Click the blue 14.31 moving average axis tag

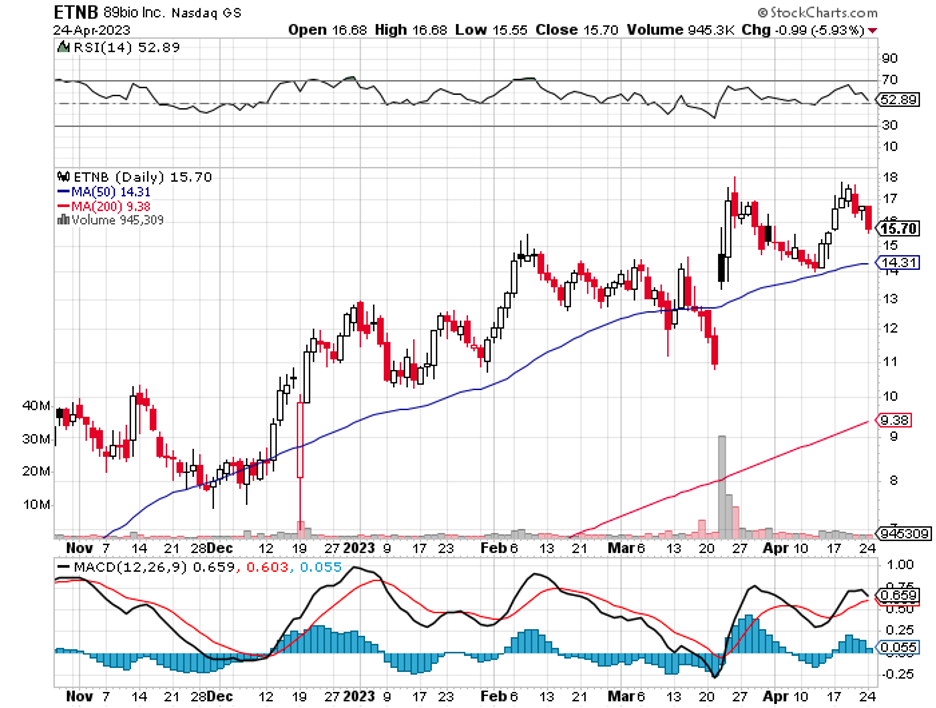click(898, 263)
